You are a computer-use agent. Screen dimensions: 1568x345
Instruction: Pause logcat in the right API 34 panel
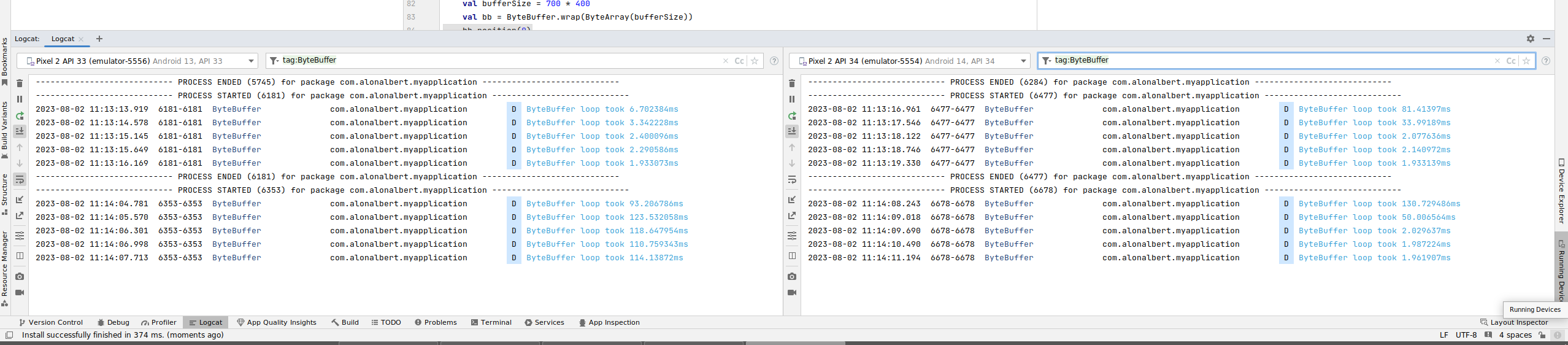792,99
